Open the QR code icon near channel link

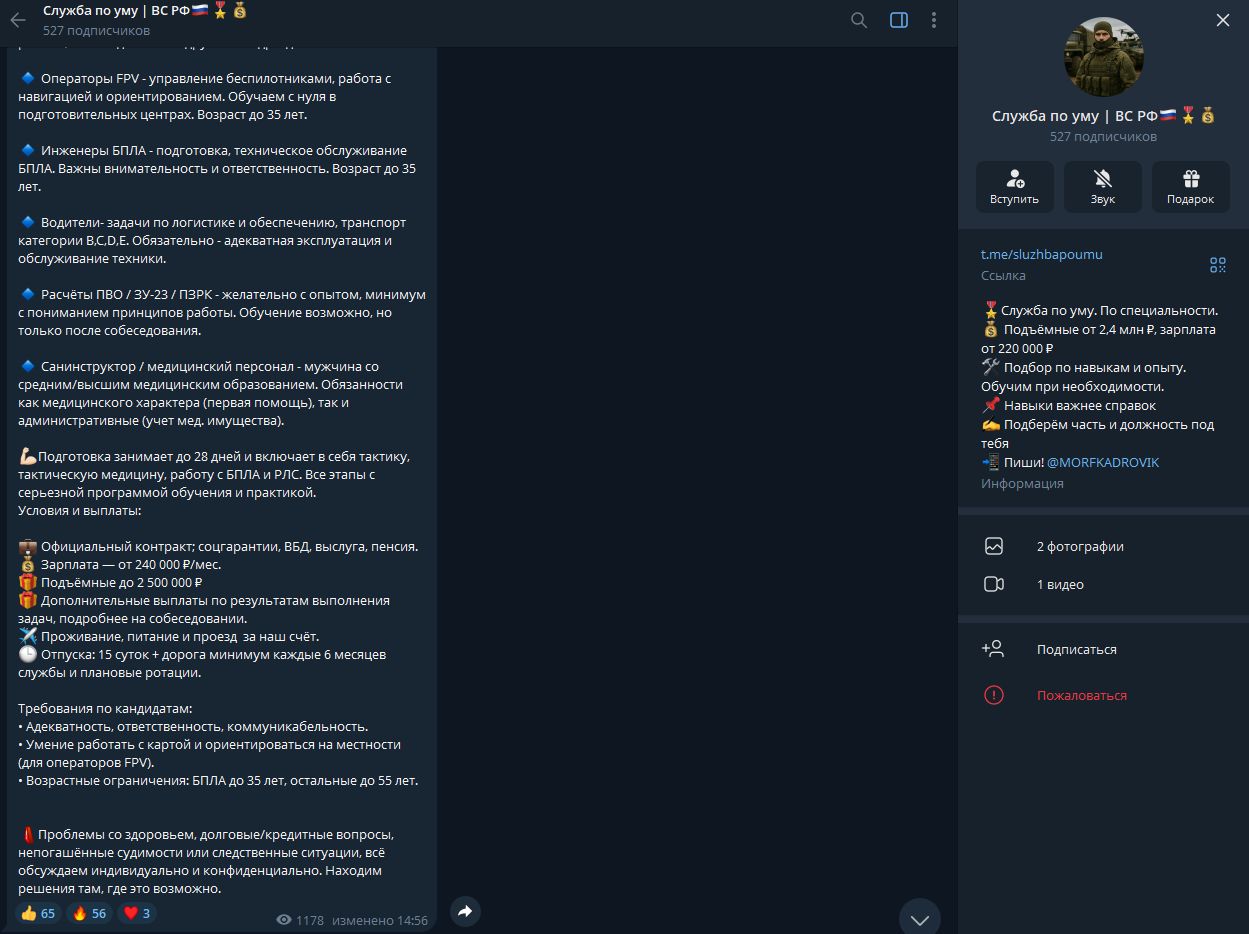click(x=1217, y=265)
